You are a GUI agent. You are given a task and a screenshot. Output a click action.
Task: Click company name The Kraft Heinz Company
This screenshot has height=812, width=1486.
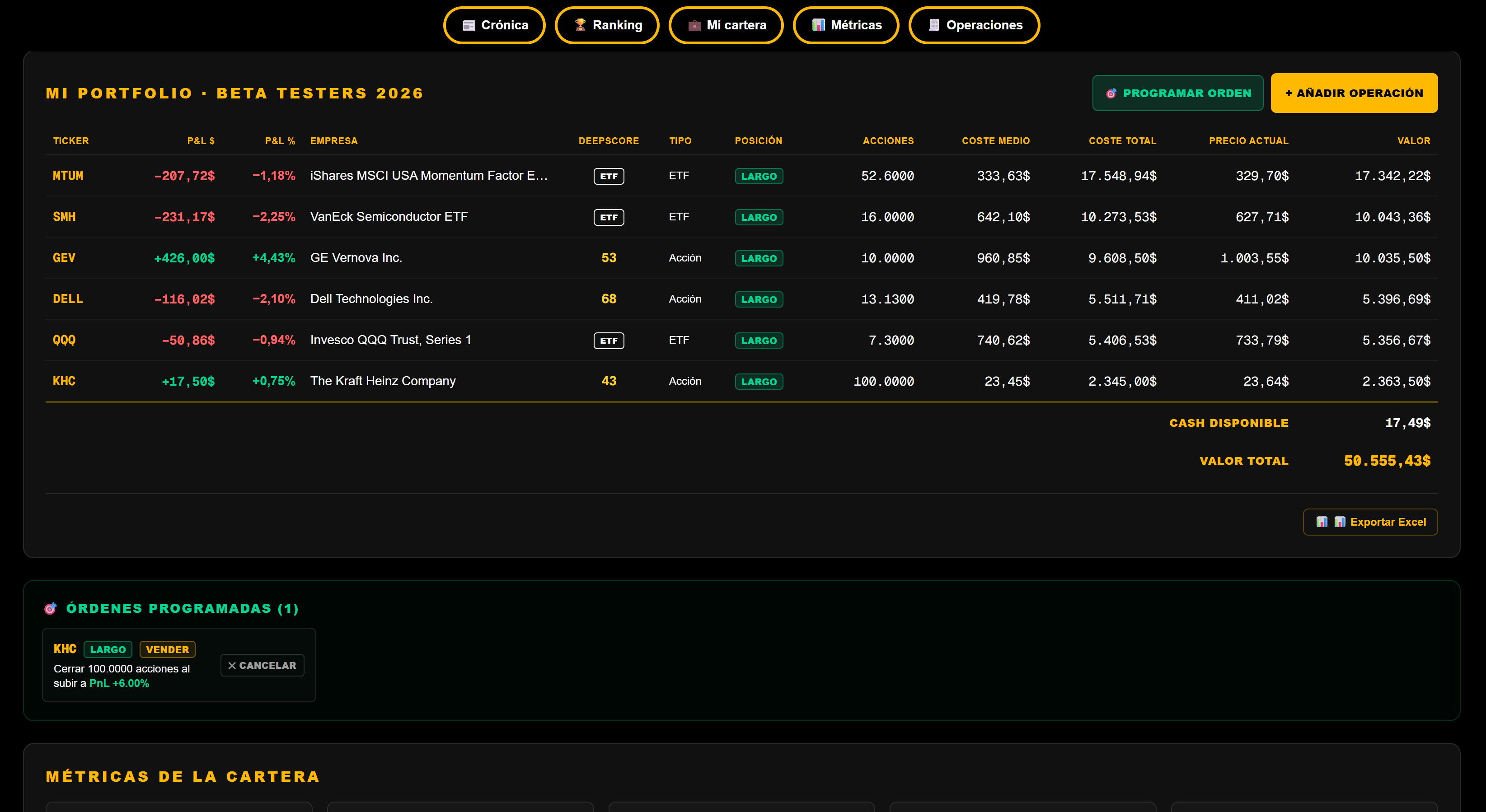point(383,381)
